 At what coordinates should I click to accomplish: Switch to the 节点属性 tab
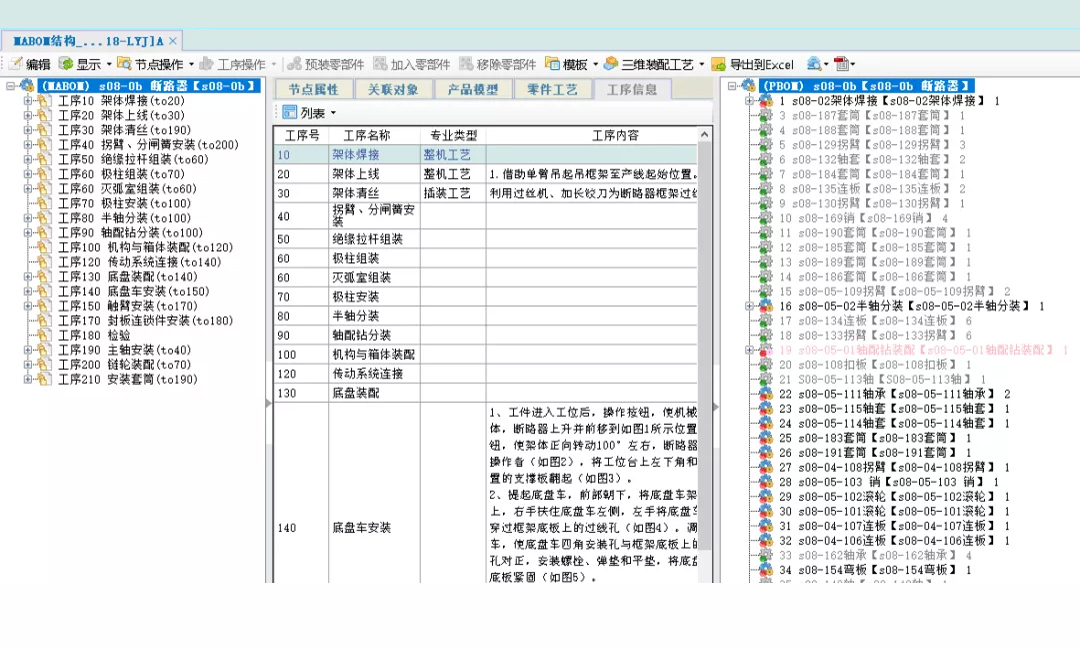tap(313, 89)
